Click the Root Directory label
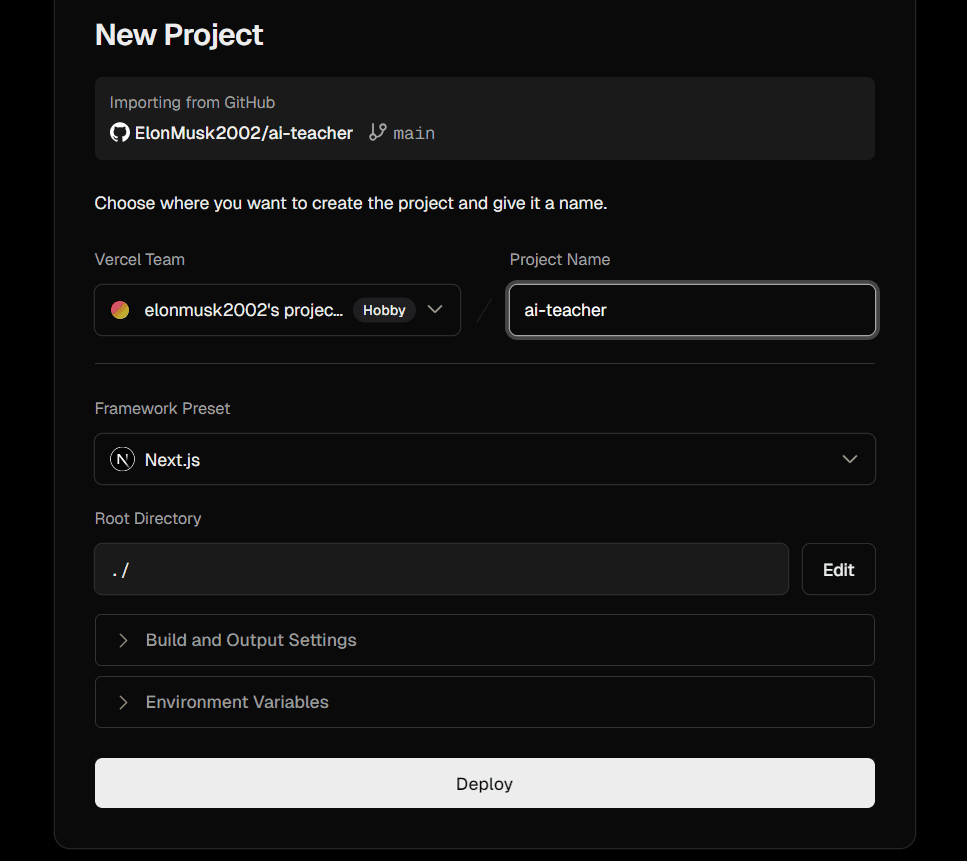 pyautogui.click(x=148, y=518)
